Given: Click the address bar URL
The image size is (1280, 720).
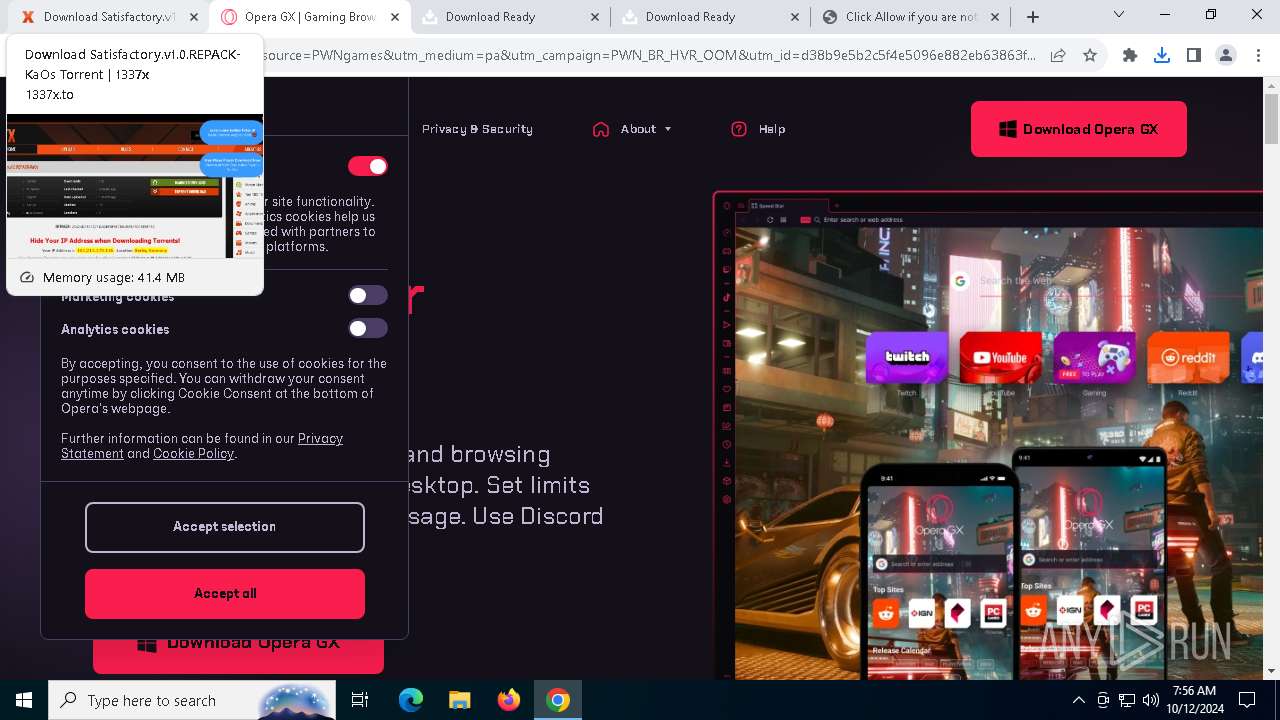Looking at the screenshot, I should 650,55.
